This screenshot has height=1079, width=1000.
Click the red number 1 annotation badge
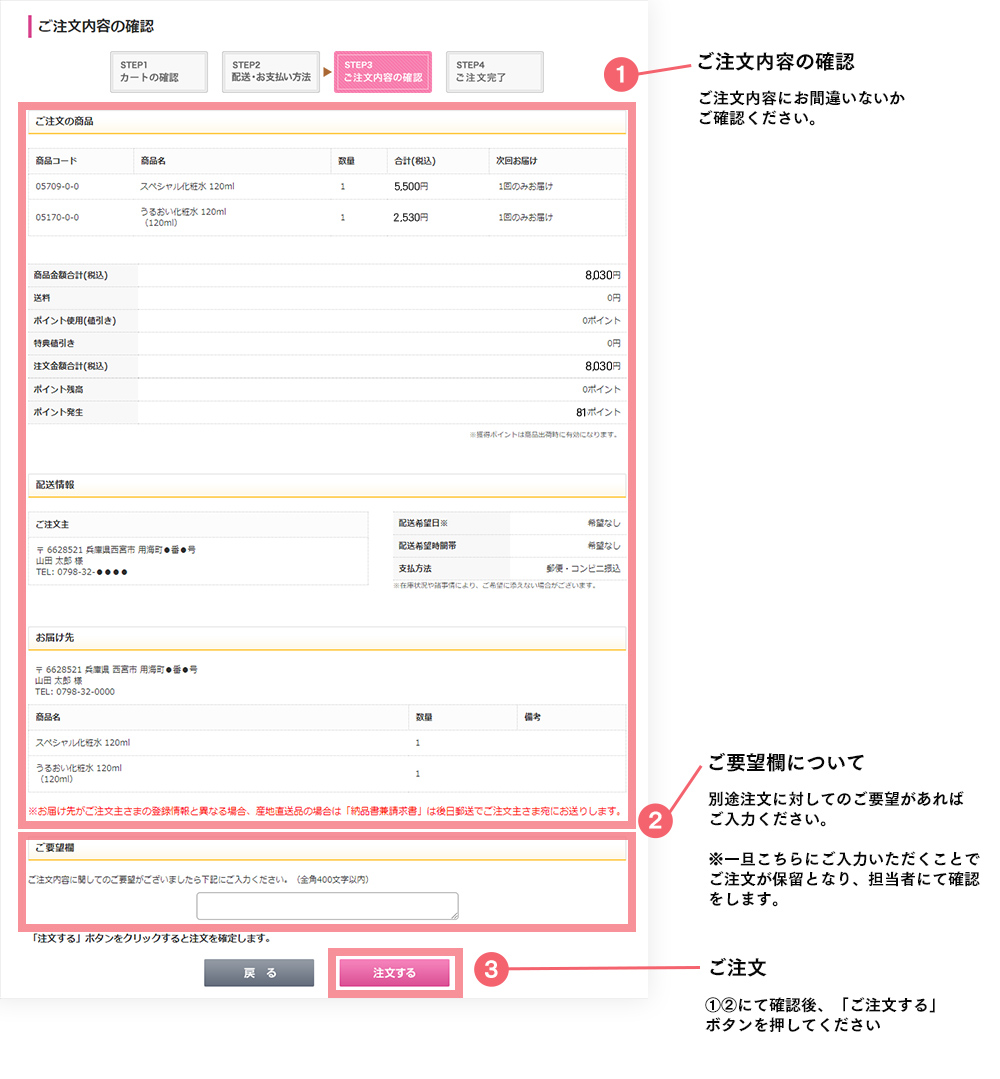point(621,75)
